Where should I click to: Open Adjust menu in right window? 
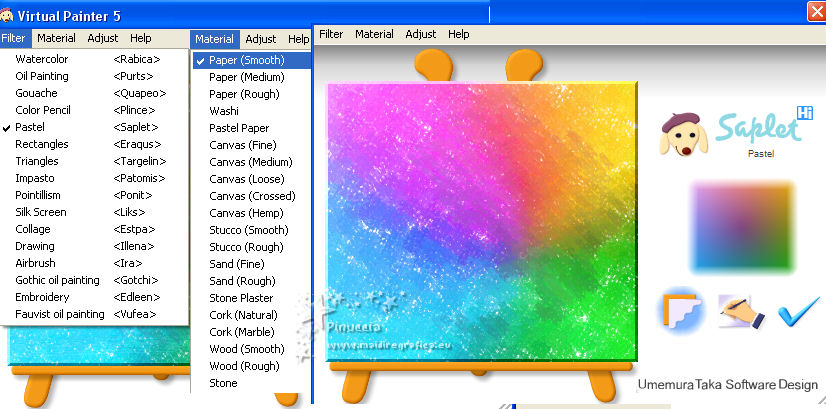421,34
